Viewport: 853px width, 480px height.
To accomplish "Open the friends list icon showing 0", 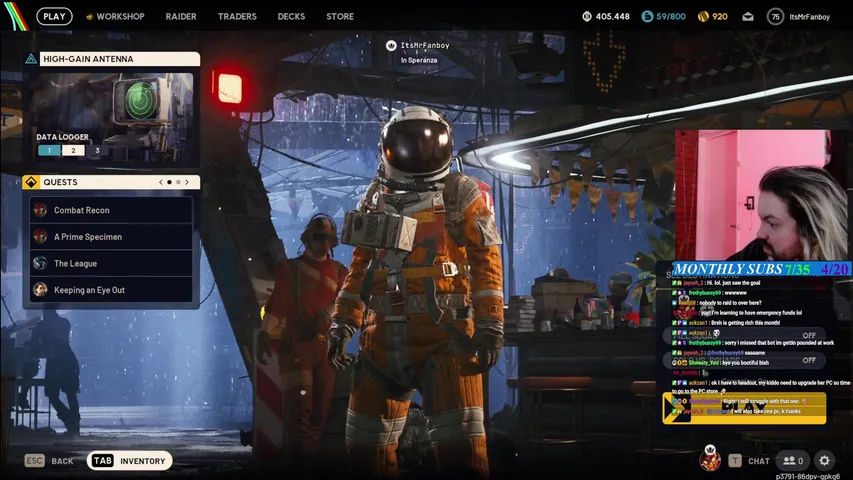I will [x=793, y=461].
